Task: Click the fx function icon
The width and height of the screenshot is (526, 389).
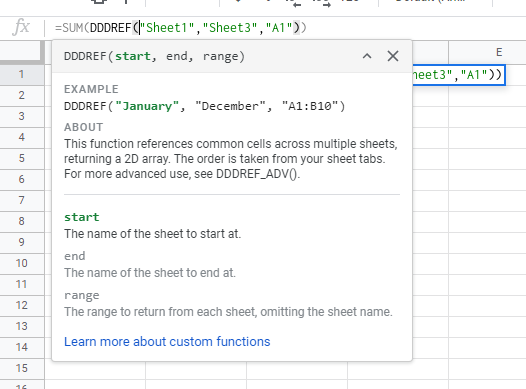Action: point(21,27)
